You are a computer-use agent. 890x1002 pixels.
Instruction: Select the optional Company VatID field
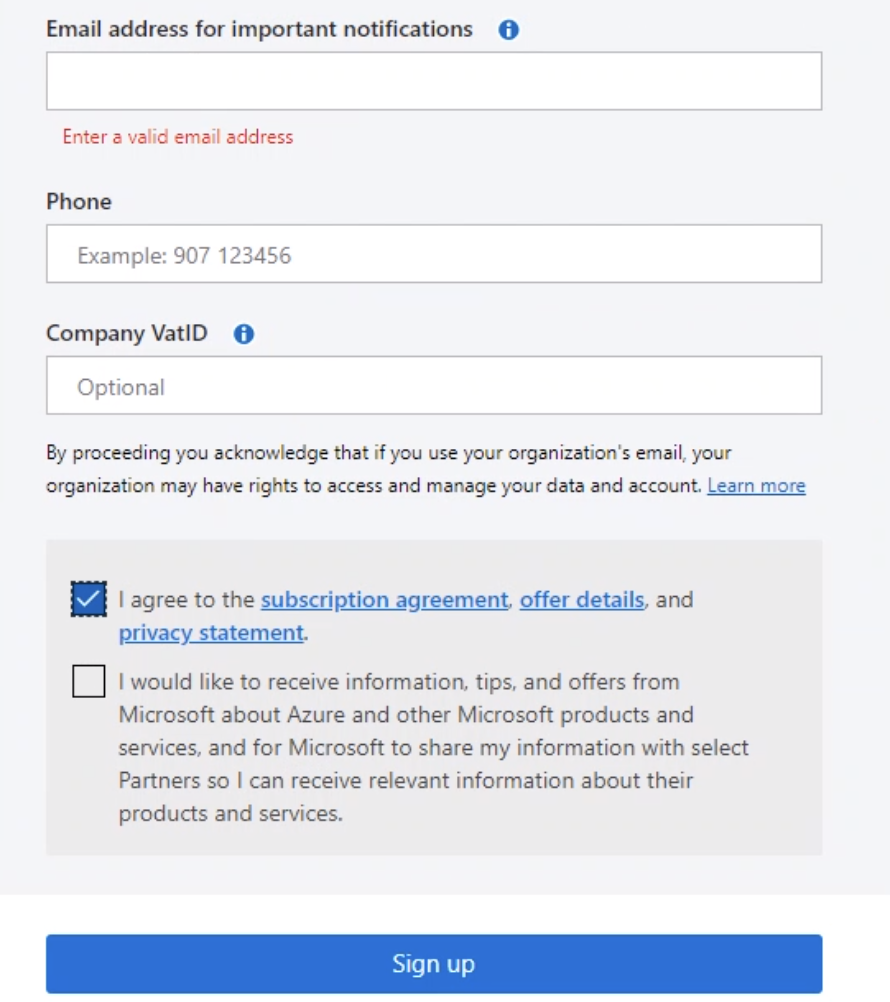click(x=433, y=386)
